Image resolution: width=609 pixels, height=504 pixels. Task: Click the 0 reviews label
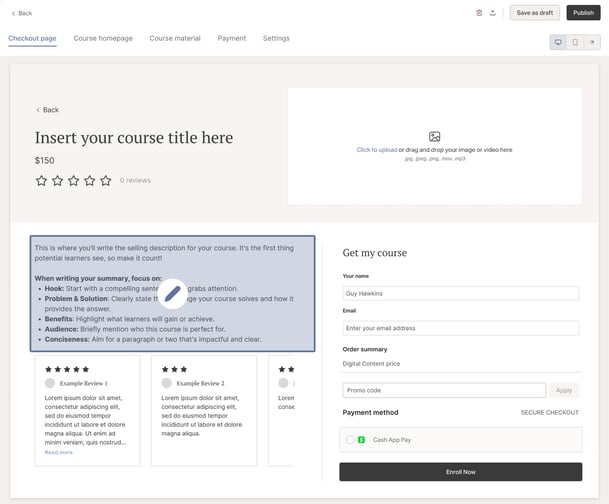point(135,181)
